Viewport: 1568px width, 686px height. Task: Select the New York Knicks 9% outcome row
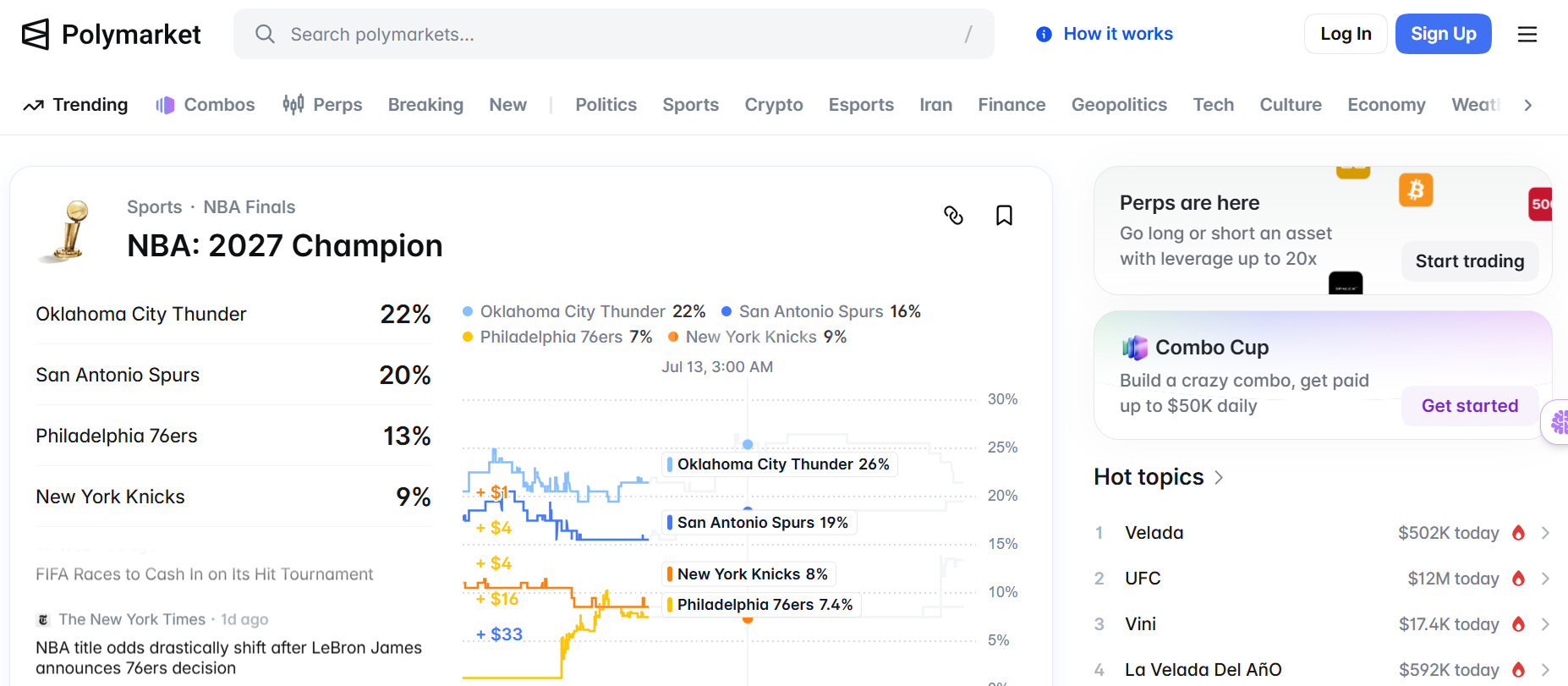(x=233, y=497)
